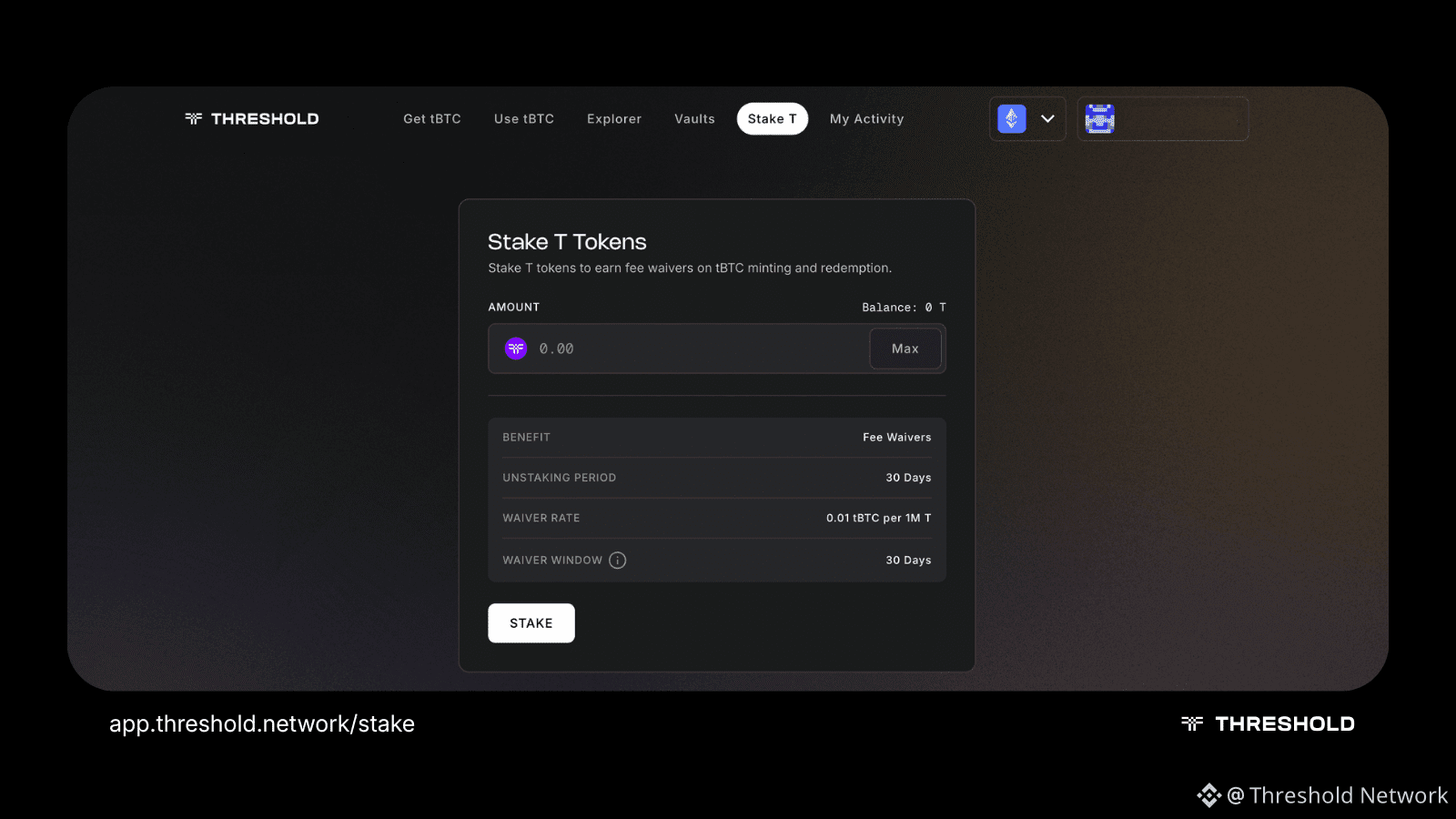Click the Max amount button

pyautogui.click(x=905, y=349)
